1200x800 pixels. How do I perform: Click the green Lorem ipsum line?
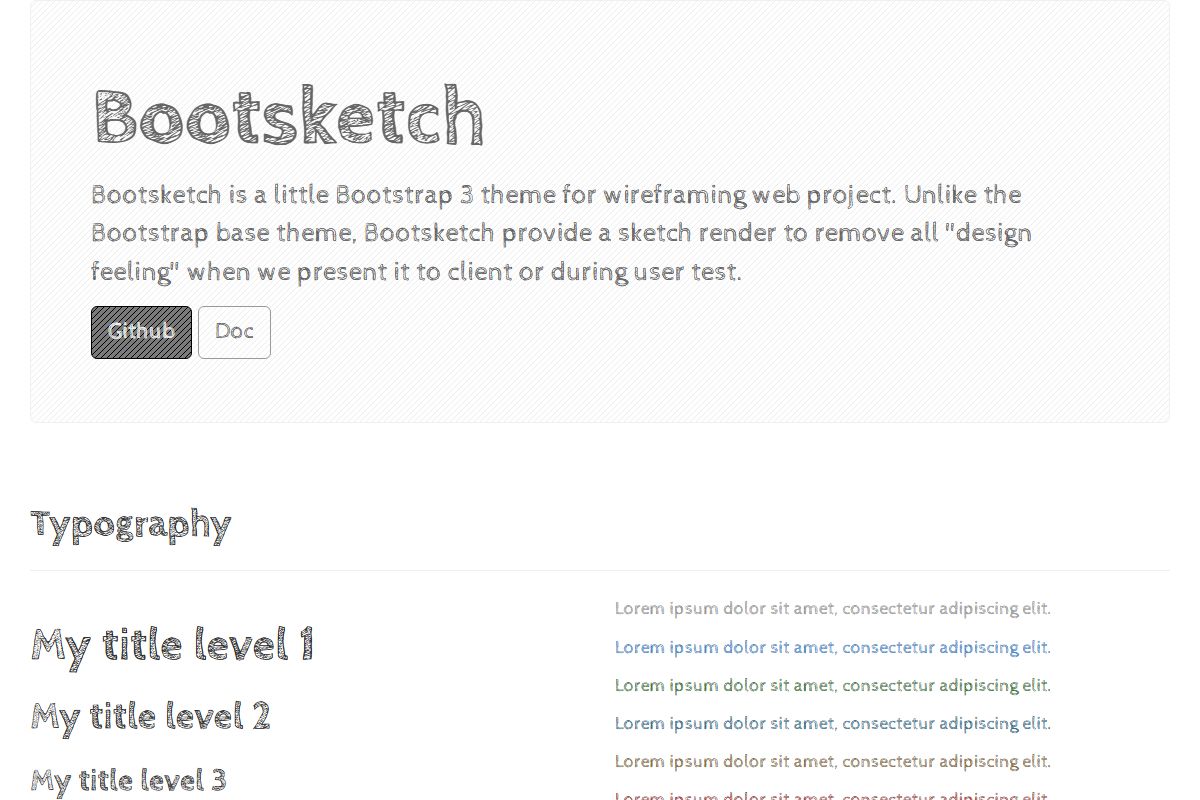coord(833,685)
